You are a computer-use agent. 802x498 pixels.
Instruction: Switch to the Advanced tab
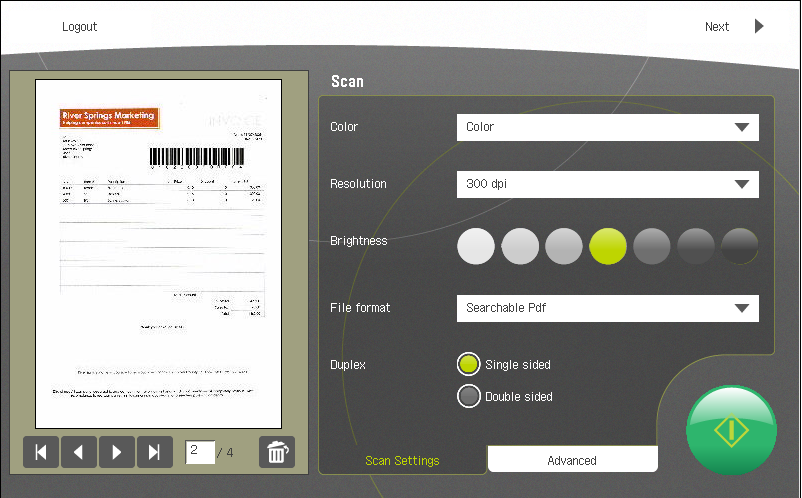572,460
